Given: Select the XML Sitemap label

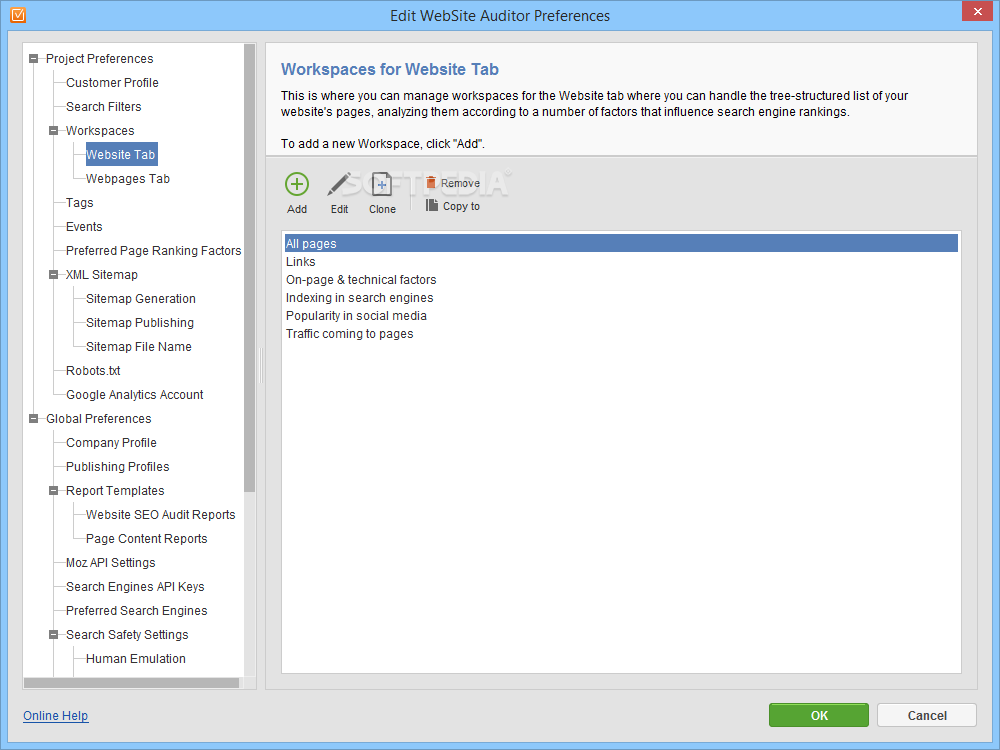Looking at the screenshot, I should point(101,275).
